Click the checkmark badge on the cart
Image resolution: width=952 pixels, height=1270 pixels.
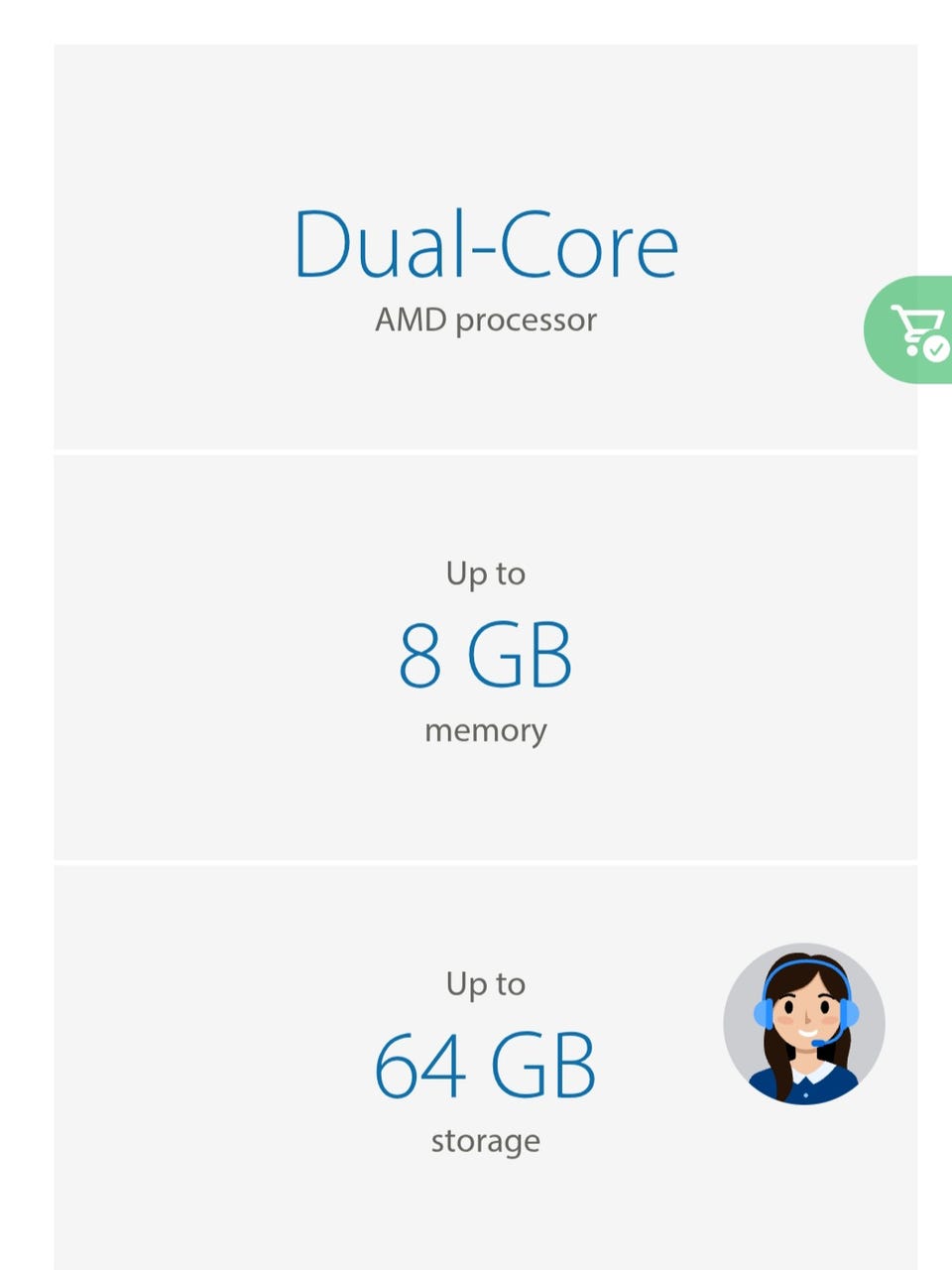pos(935,349)
